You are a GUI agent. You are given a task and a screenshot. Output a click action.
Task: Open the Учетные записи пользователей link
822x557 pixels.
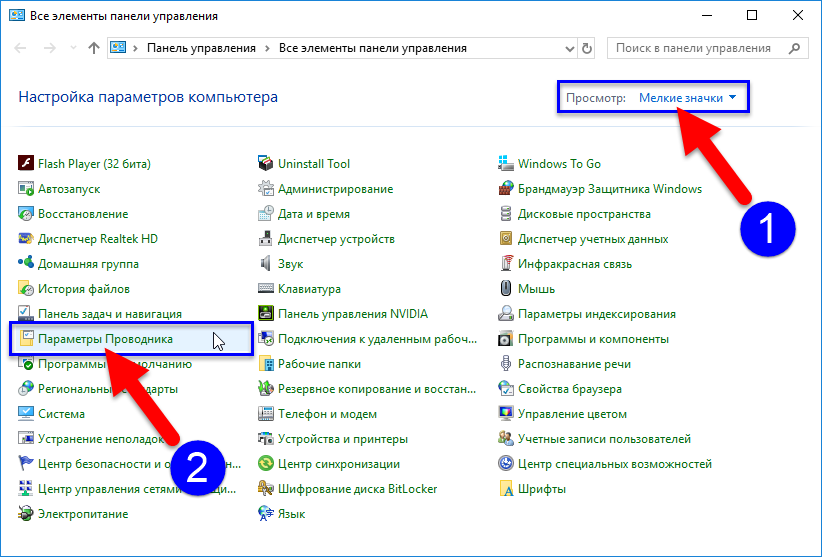click(x=604, y=439)
